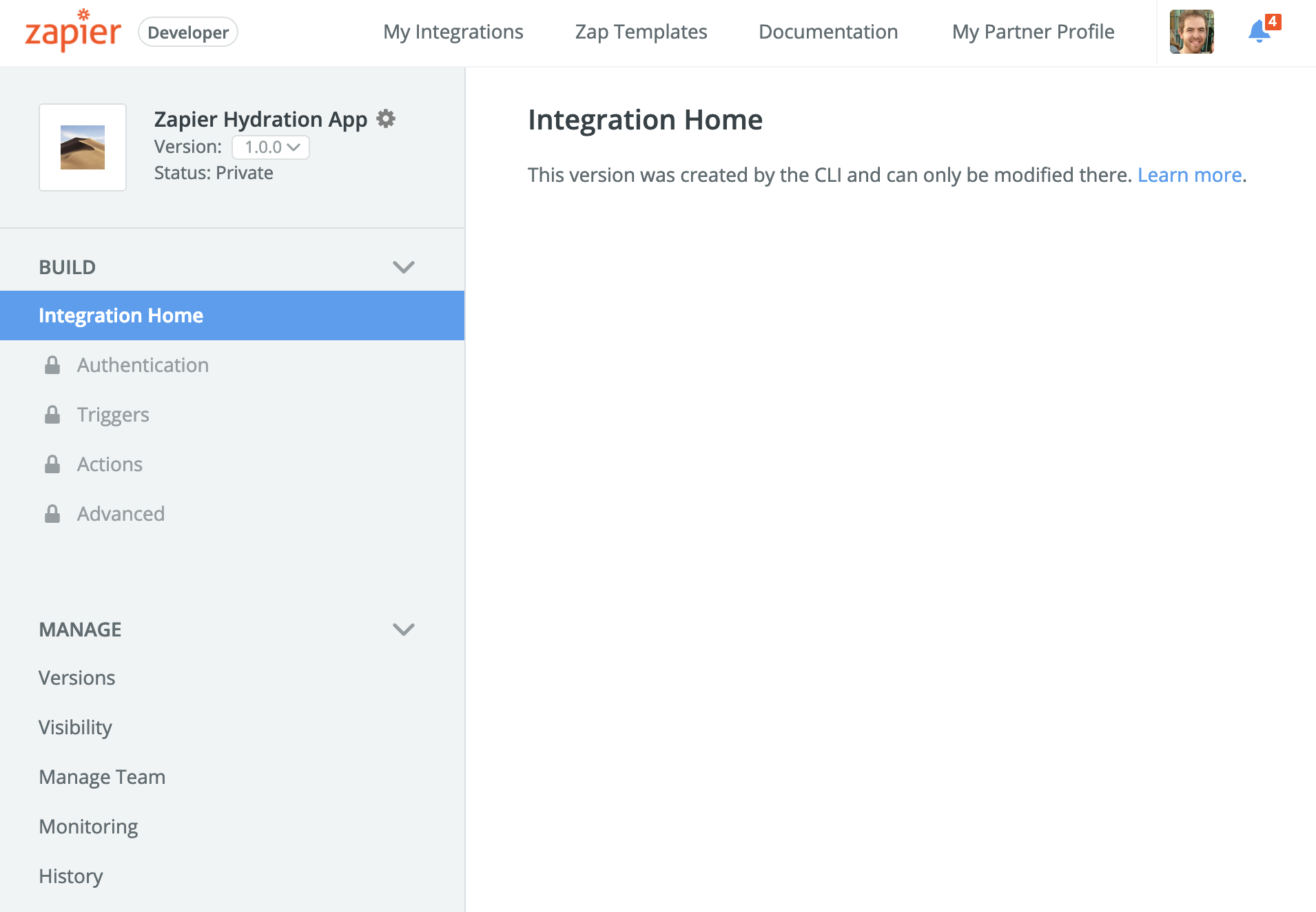
Task: Open the app settings gear icon
Action: click(x=386, y=119)
